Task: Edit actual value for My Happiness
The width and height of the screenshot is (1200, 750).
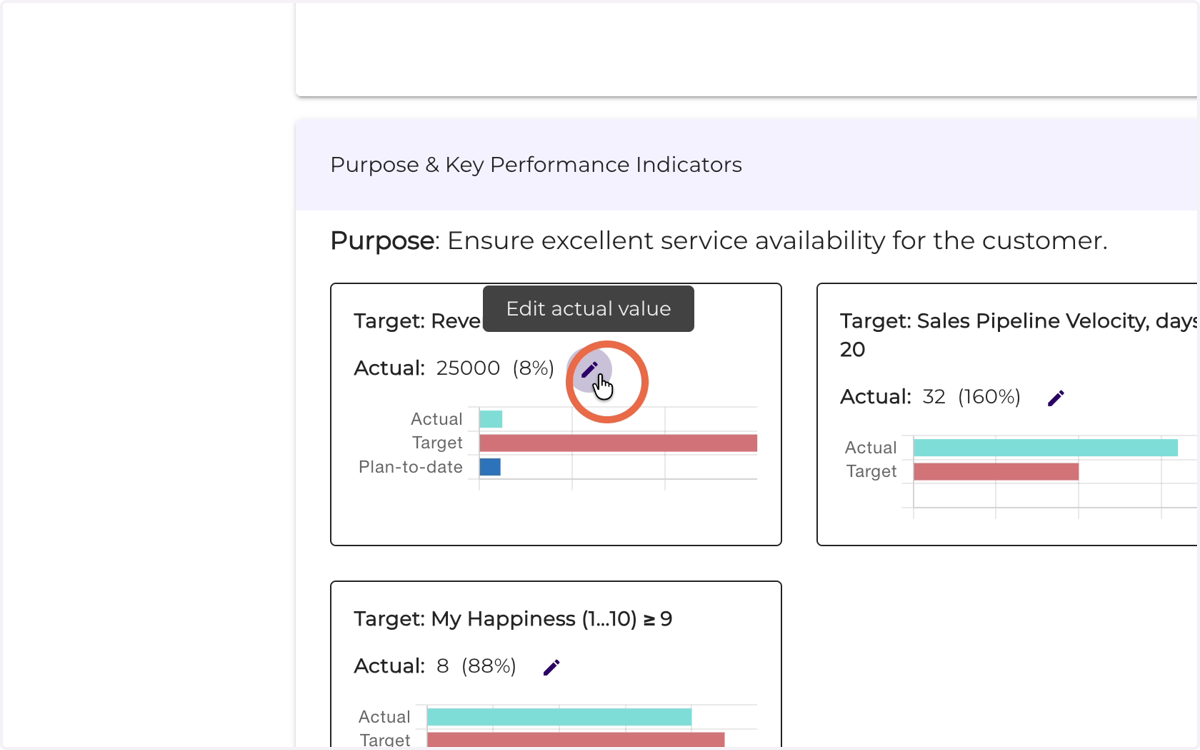Action: (x=552, y=667)
